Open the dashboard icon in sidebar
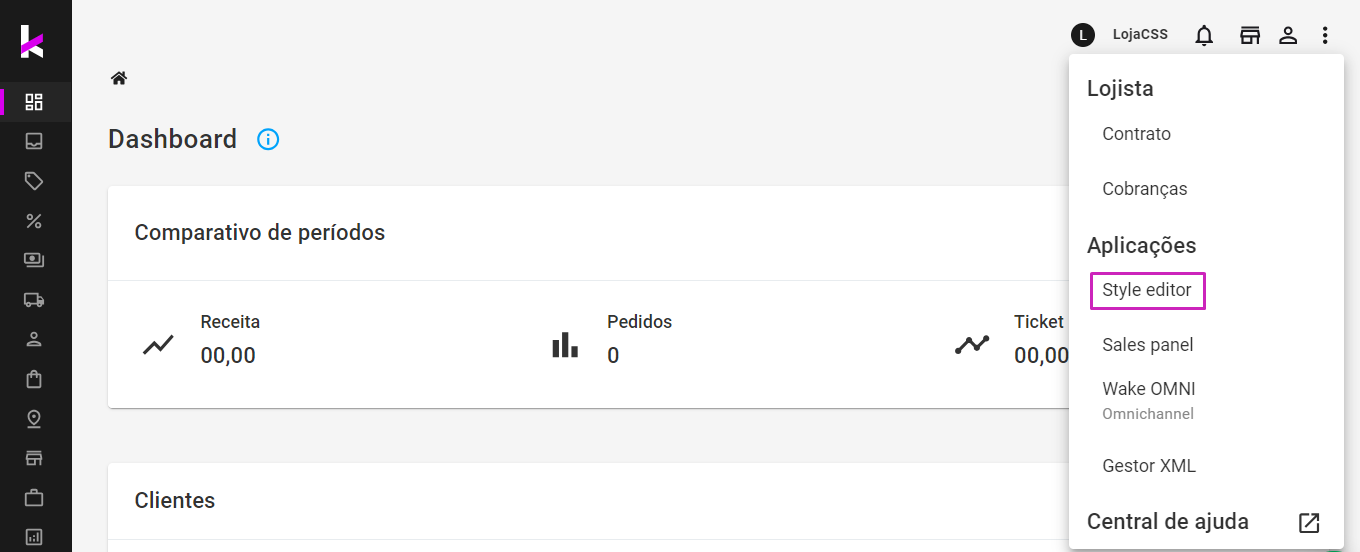1360x552 pixels. 34,102
